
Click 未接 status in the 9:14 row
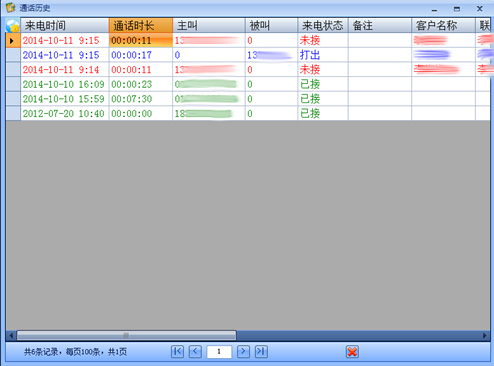[323, 70]
